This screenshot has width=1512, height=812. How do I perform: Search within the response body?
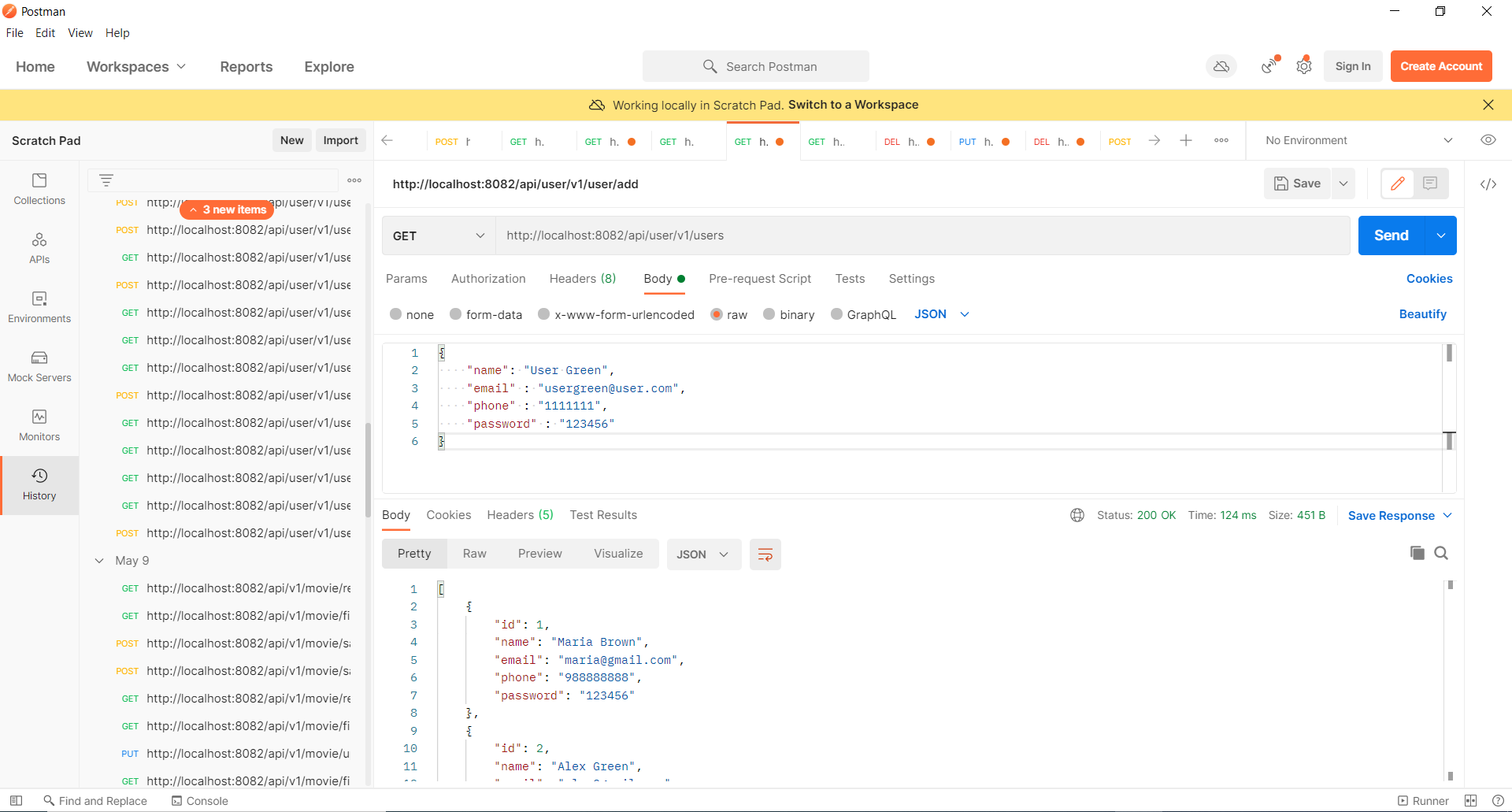point(1441,553)
